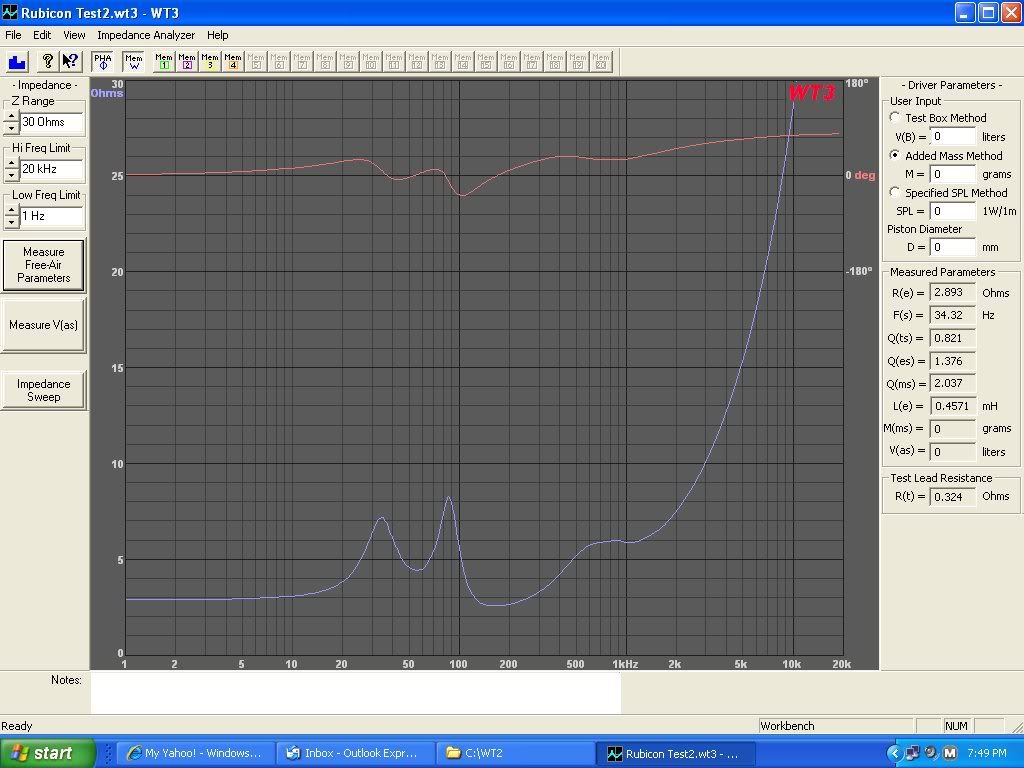Activate the context help pointer icon
The width and height of the screenshot is (1024, 768).
click(x=70, y=61)
